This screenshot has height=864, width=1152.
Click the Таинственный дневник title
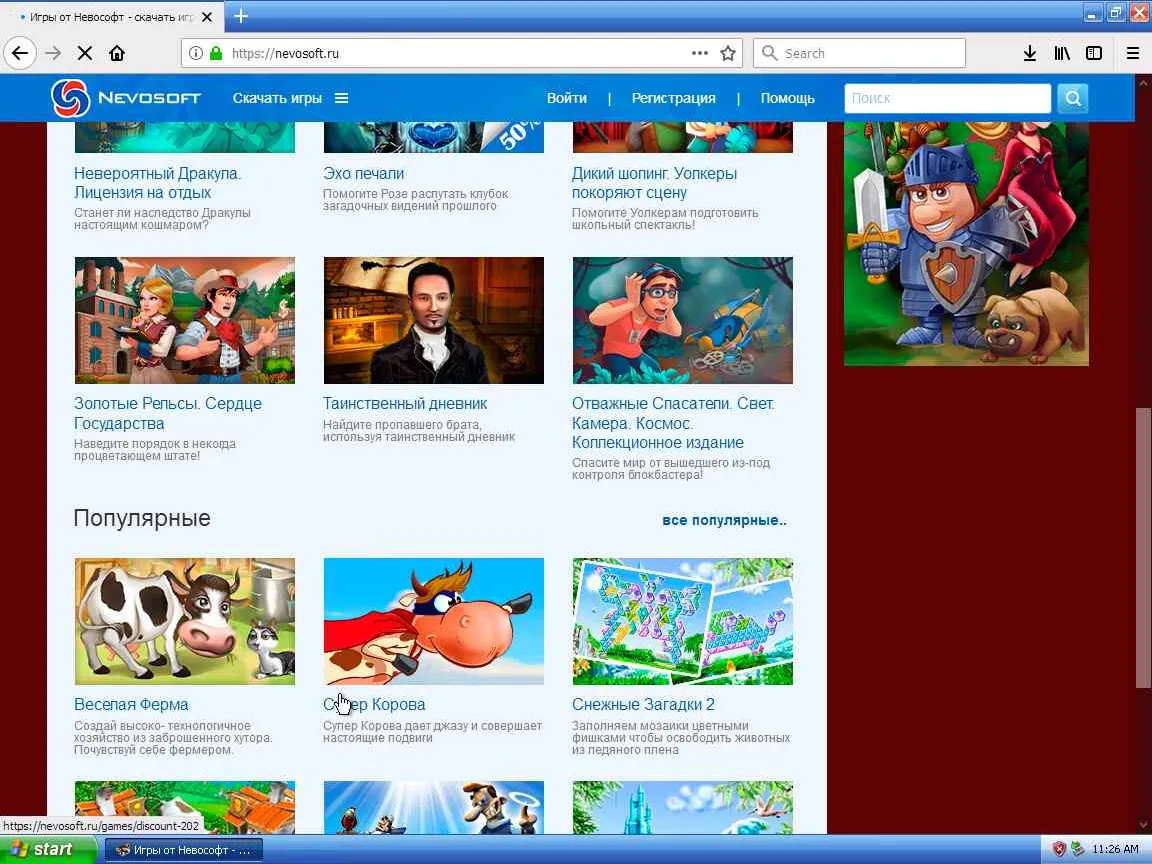[x=405, y=403]
